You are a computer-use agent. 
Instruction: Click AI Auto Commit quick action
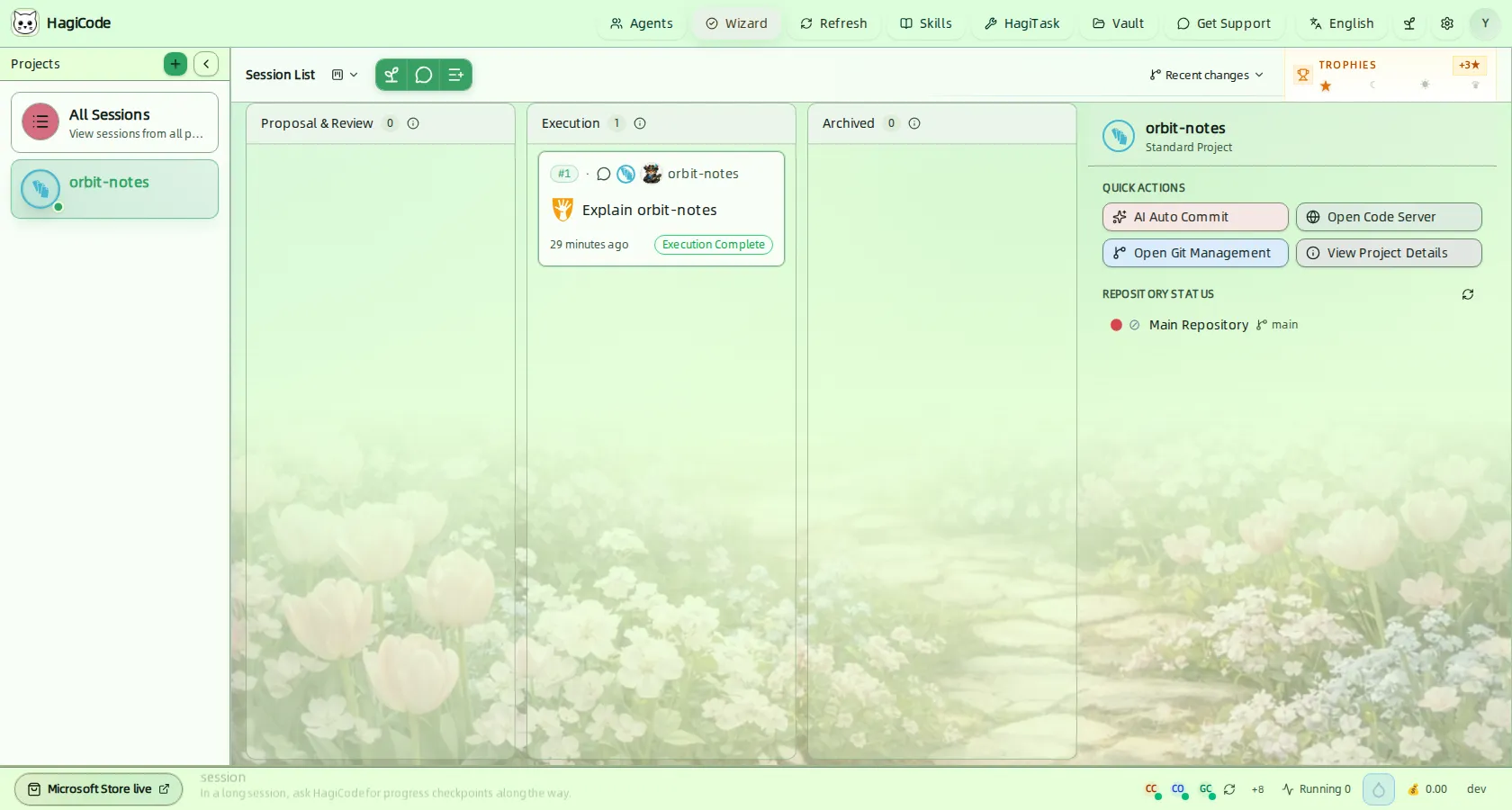tap(1195, 217)
